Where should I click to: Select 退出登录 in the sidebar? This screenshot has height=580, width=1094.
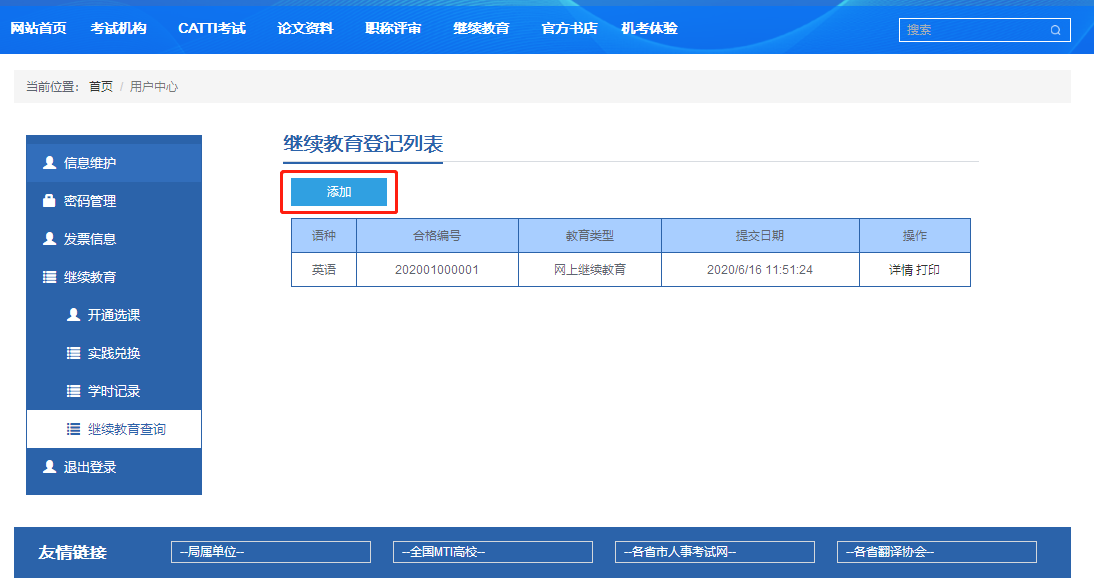pyautogui.click(x=90, y=467)
